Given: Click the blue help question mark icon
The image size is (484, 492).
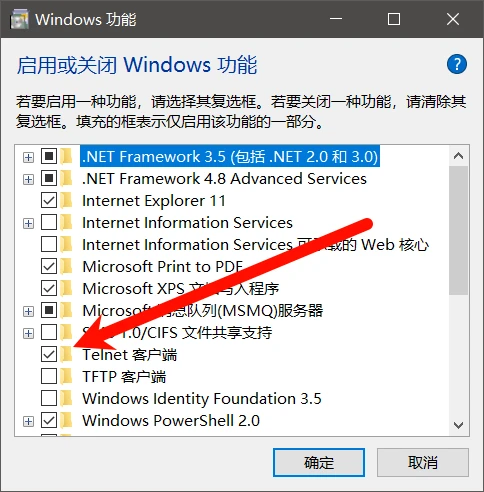Looking at the screenshot, I should (x=457, y=64).
